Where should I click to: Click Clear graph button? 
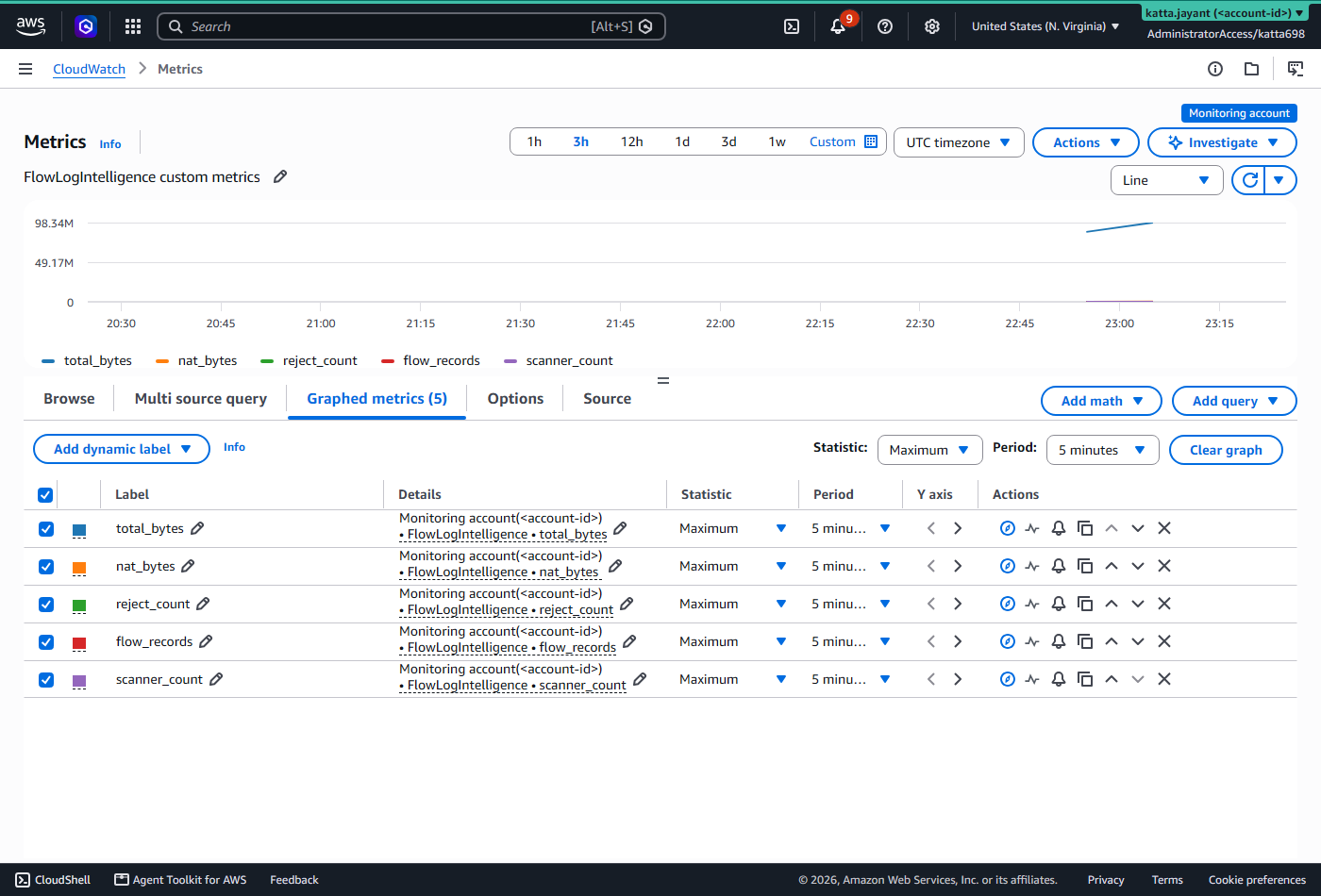pos(1226,450)
